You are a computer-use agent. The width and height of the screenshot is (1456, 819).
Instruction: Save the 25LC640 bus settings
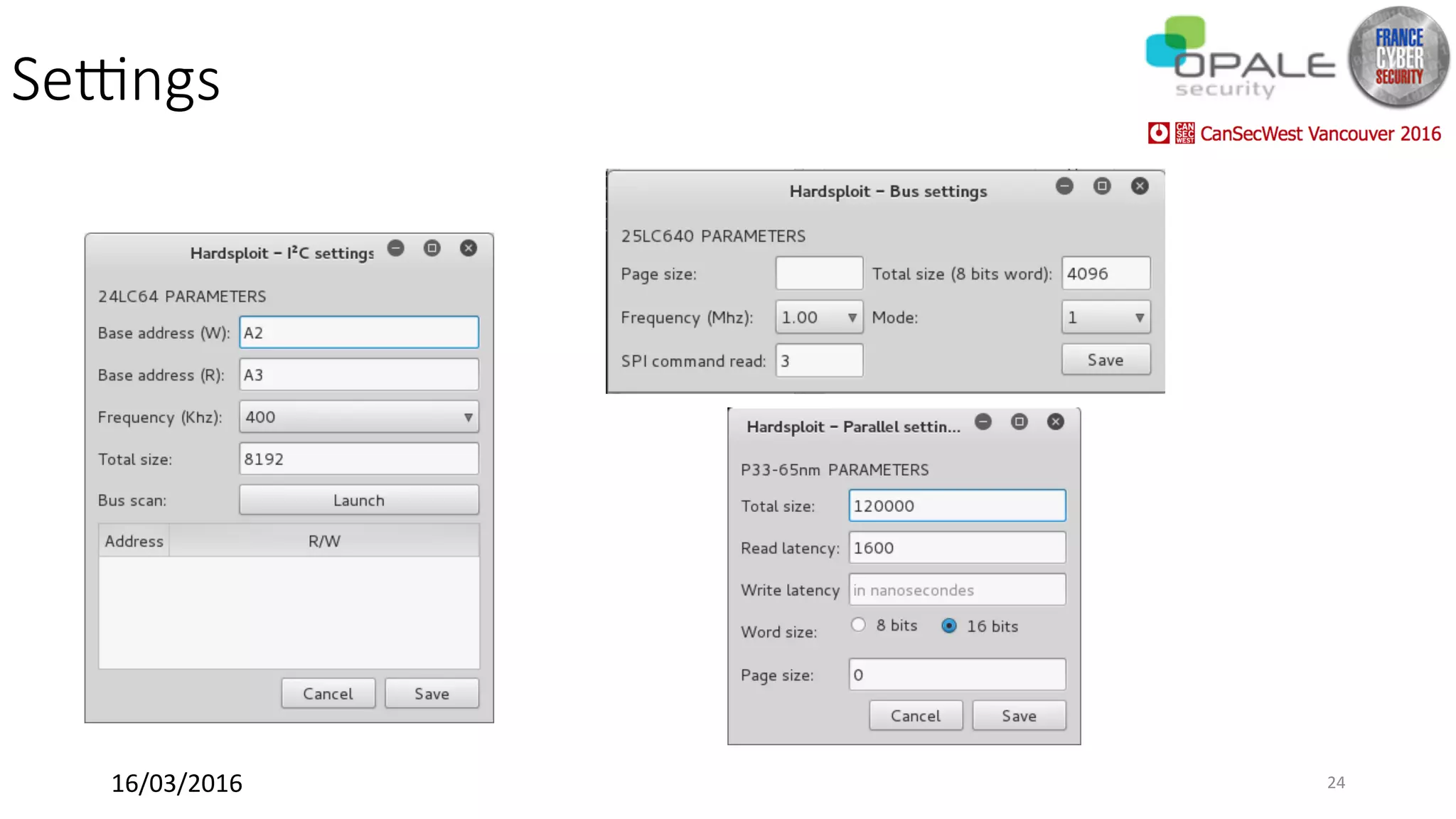(x=1106, y=360)
